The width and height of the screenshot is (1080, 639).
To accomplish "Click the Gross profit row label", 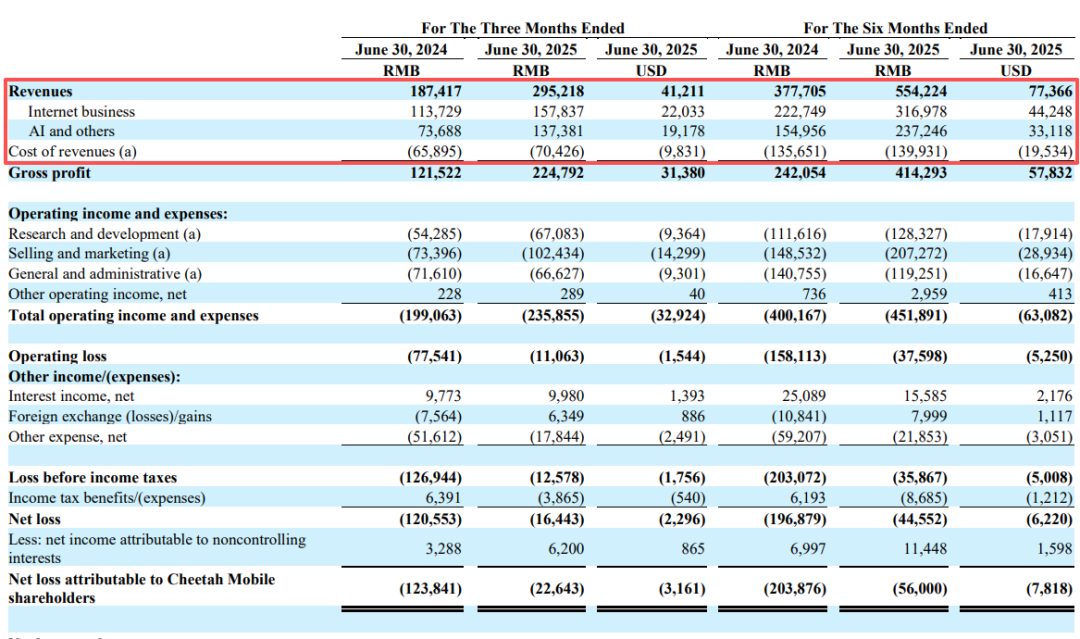I will tap(50, 173).
